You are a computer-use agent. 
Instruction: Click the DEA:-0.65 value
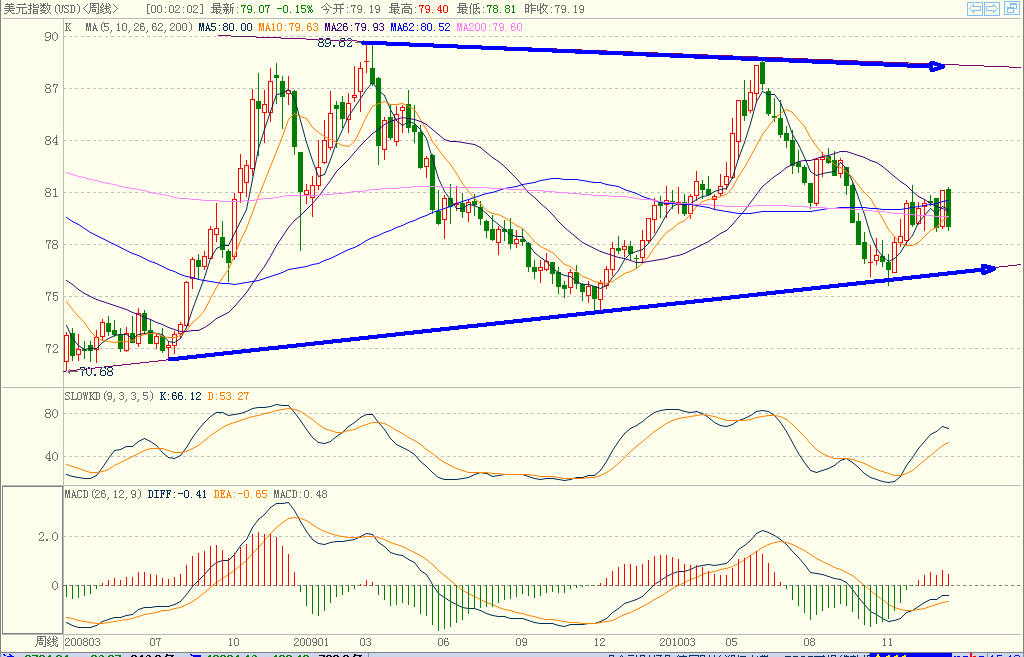(x=240, y=494)
